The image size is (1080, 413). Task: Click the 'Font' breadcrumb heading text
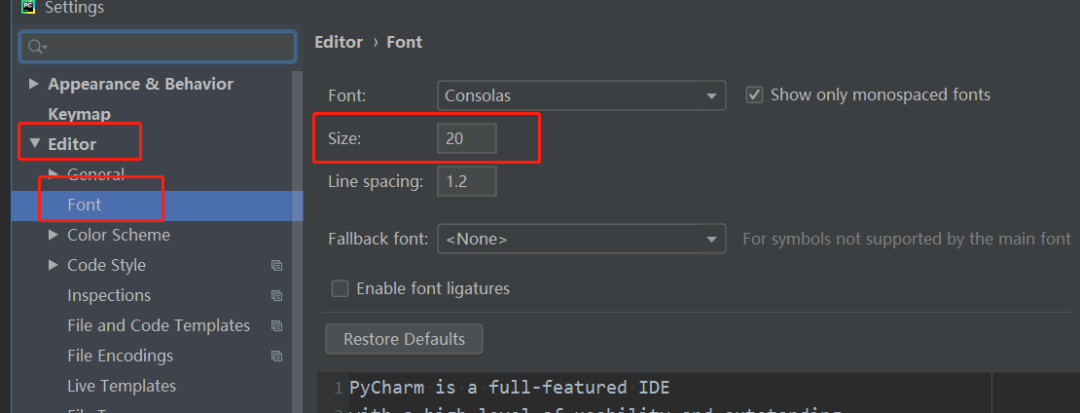pyautogui.click(x=404, y=42)
